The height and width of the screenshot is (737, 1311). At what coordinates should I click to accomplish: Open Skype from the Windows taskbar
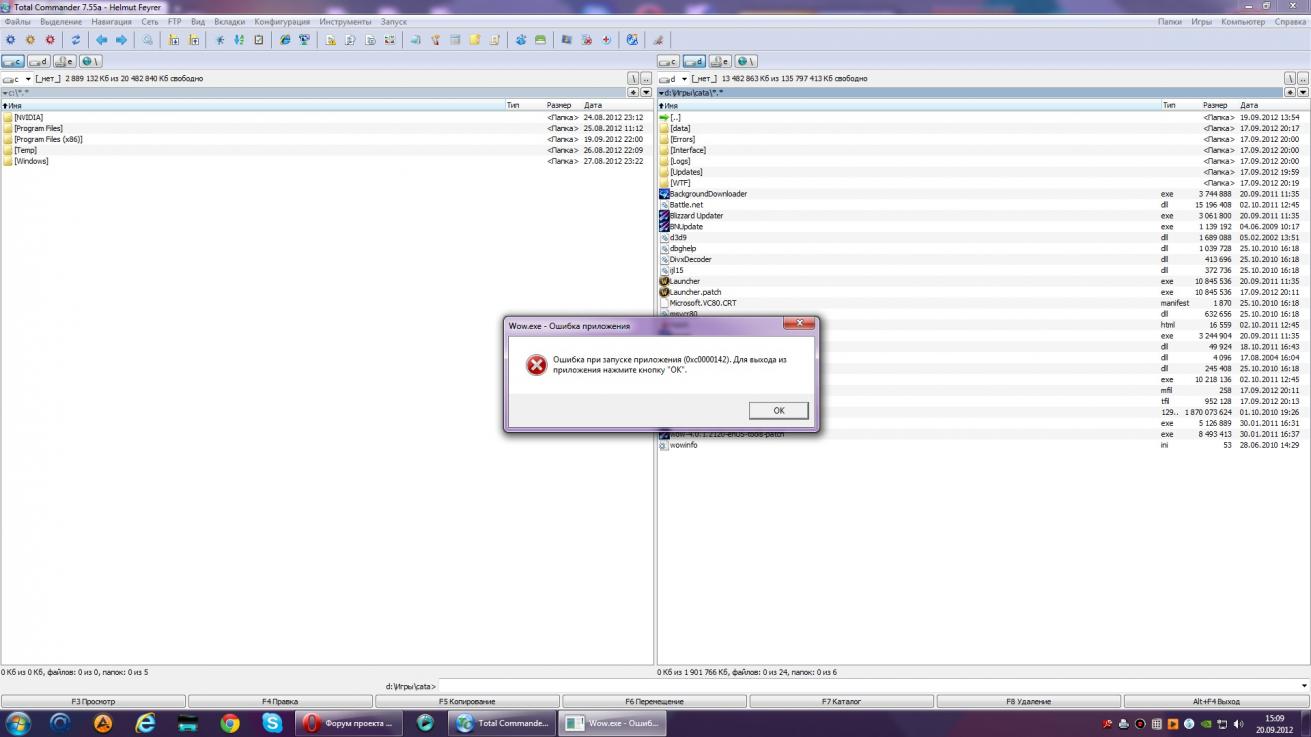click(272, 723)
